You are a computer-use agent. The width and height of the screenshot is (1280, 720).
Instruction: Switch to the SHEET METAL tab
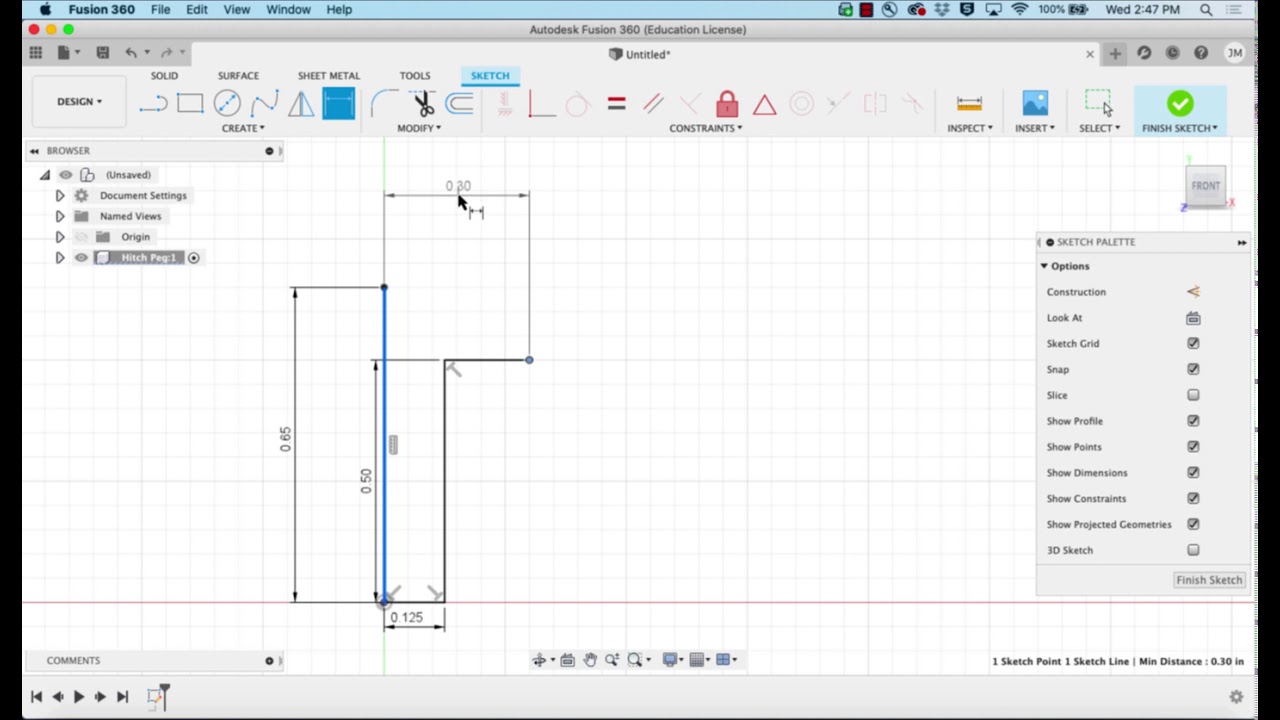[328, 76]
